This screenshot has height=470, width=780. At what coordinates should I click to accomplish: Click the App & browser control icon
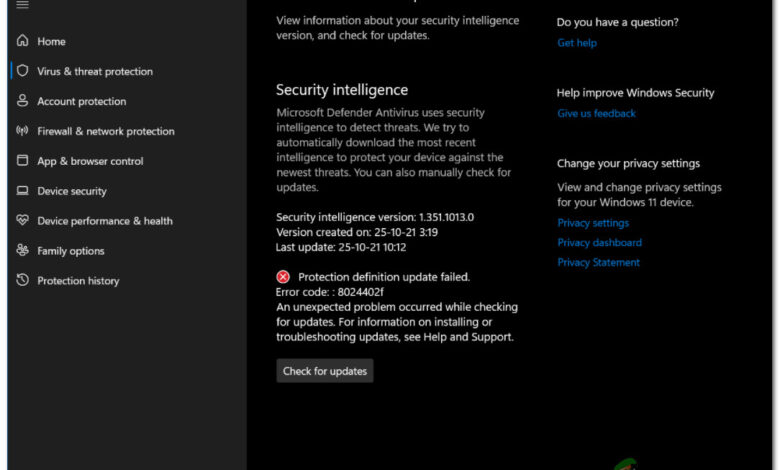(x=23, y=161)
